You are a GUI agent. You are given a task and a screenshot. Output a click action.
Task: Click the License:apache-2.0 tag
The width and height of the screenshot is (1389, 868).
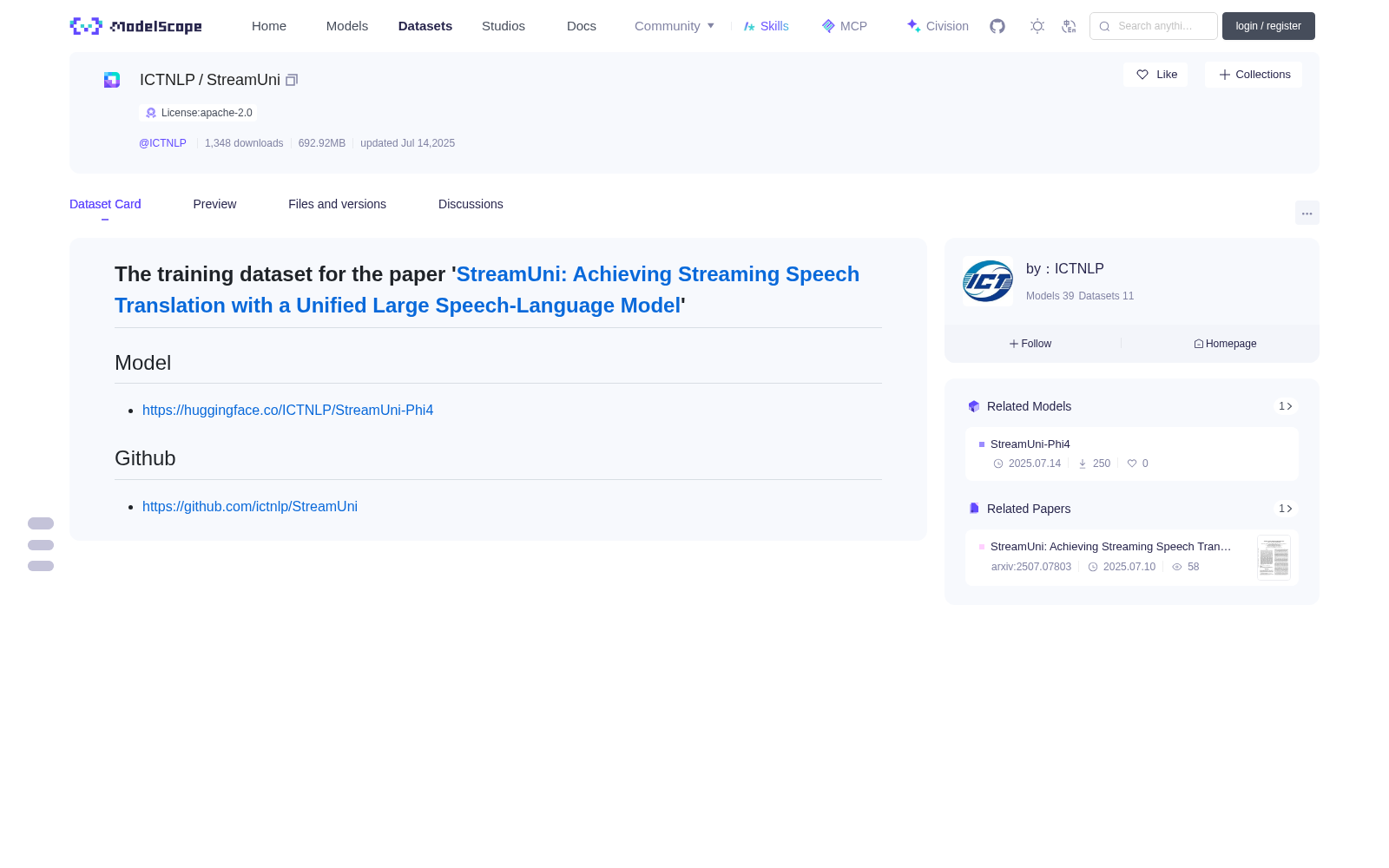[198, 113]
